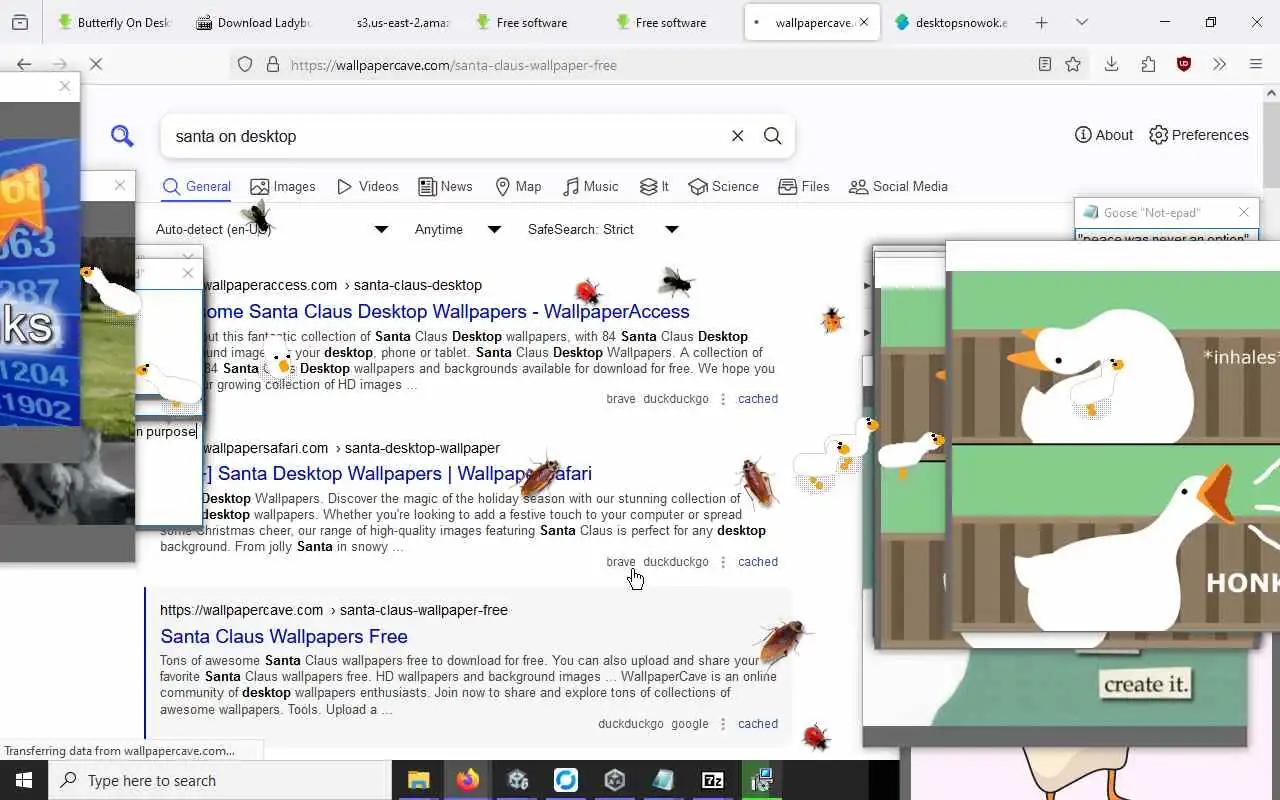Open the language Auto-detect dropdown

[271, 229]
